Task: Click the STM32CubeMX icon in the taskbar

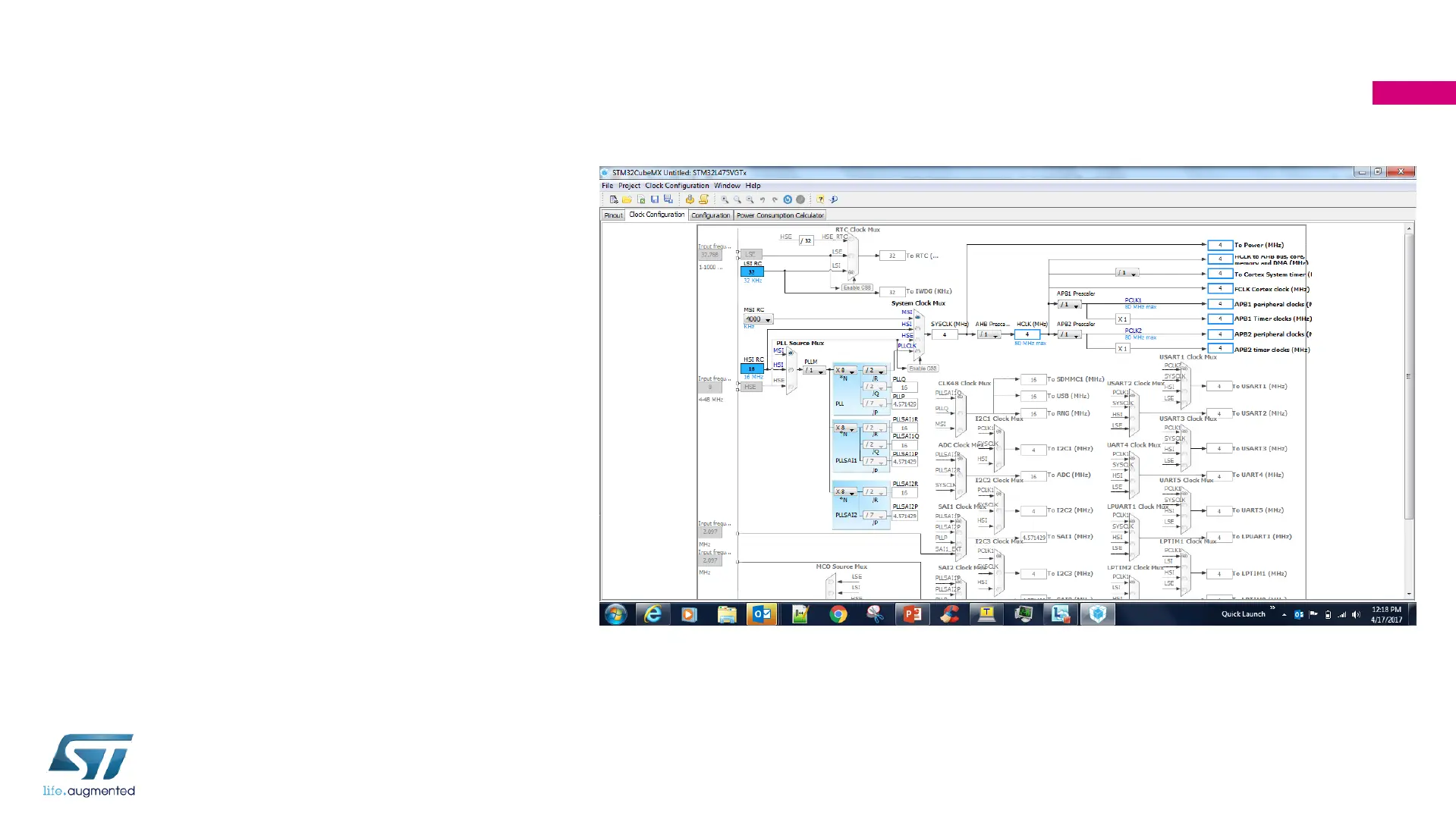Action: [x=1097, y=613]
